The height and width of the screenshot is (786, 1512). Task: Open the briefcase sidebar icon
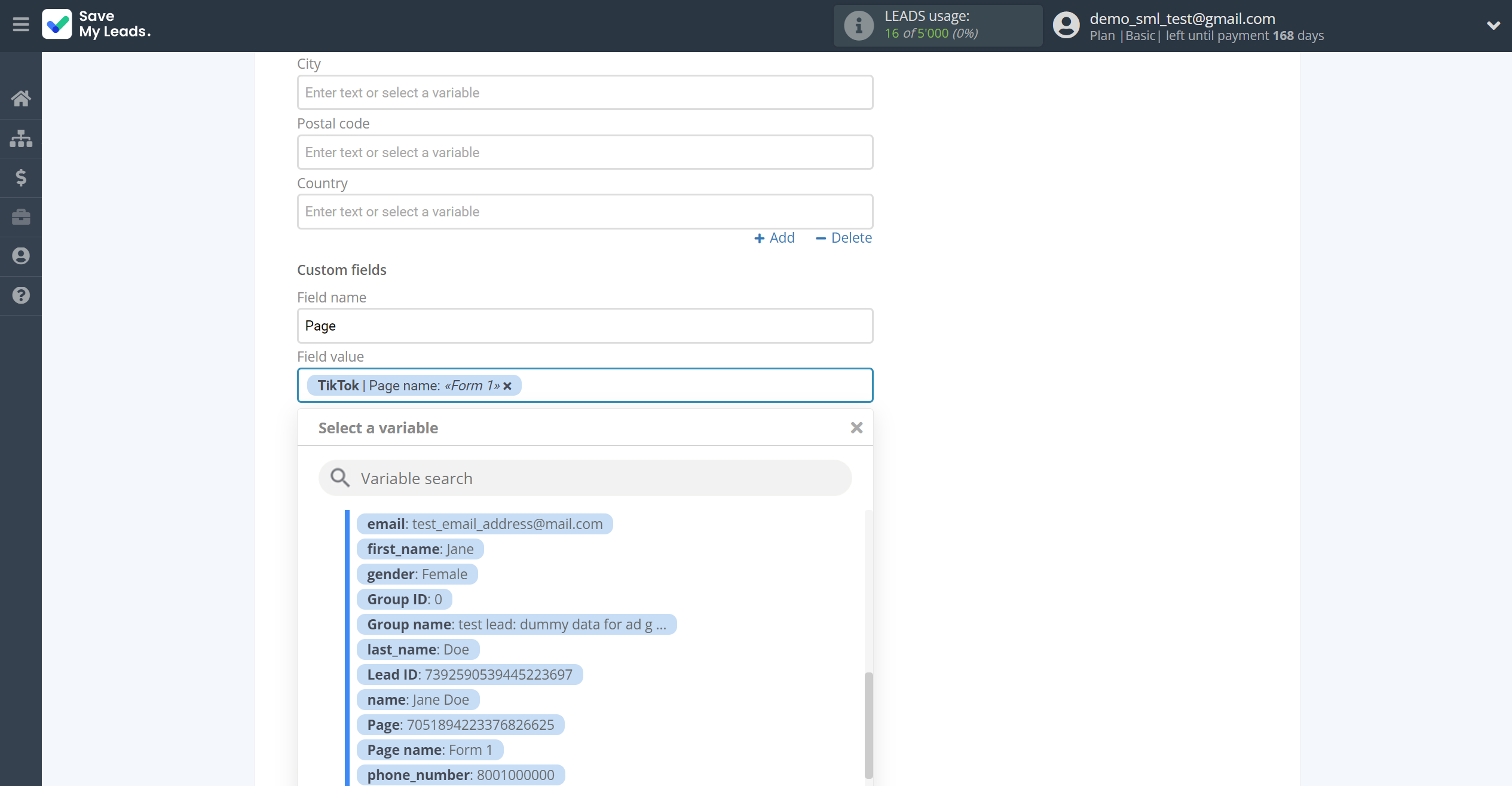click(21, 216)
